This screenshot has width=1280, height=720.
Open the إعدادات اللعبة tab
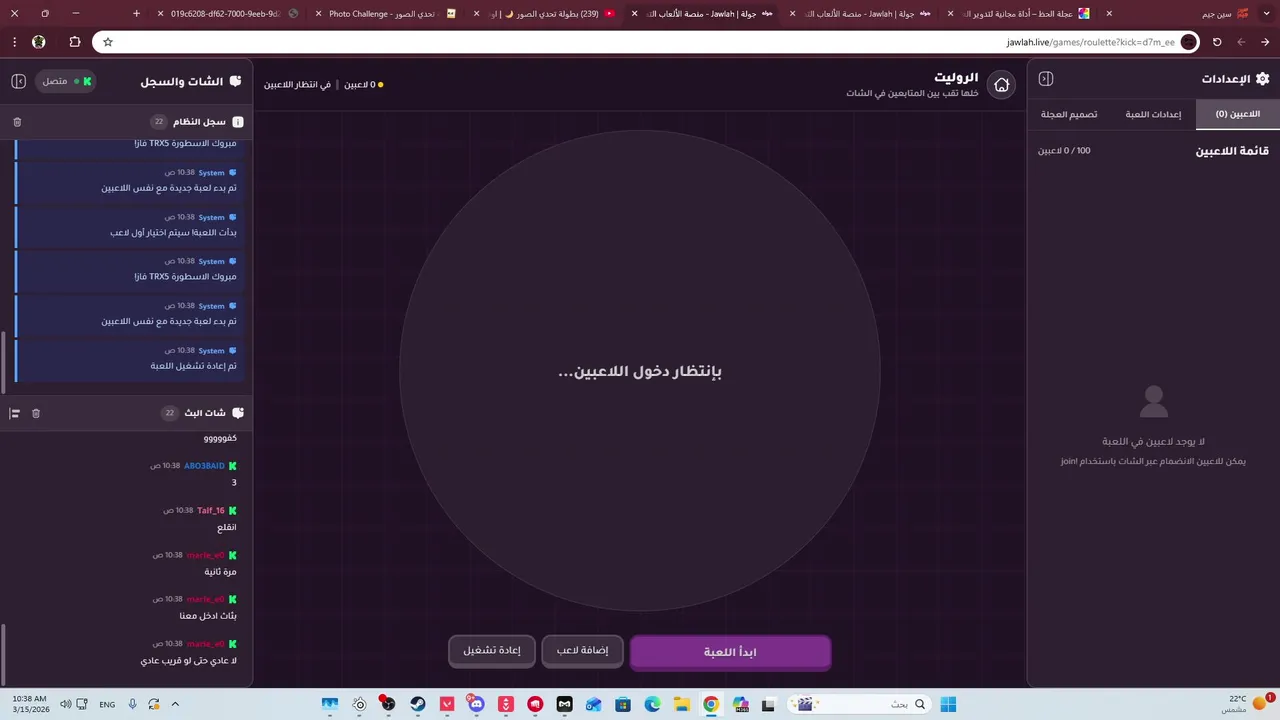tap(1153, 114)
